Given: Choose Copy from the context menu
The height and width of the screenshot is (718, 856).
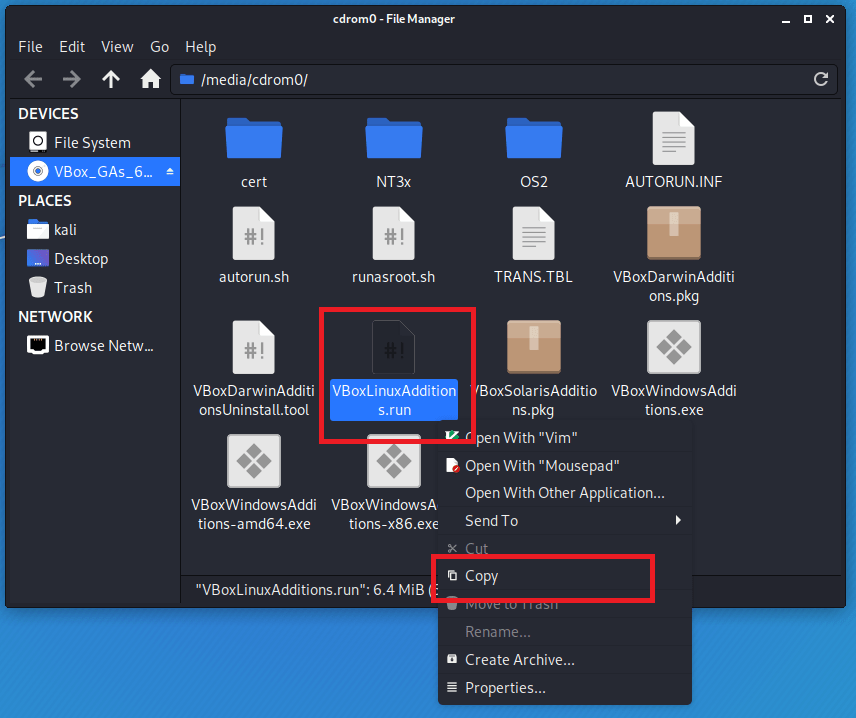Looking at the screenshot, I should coord(481,576).
